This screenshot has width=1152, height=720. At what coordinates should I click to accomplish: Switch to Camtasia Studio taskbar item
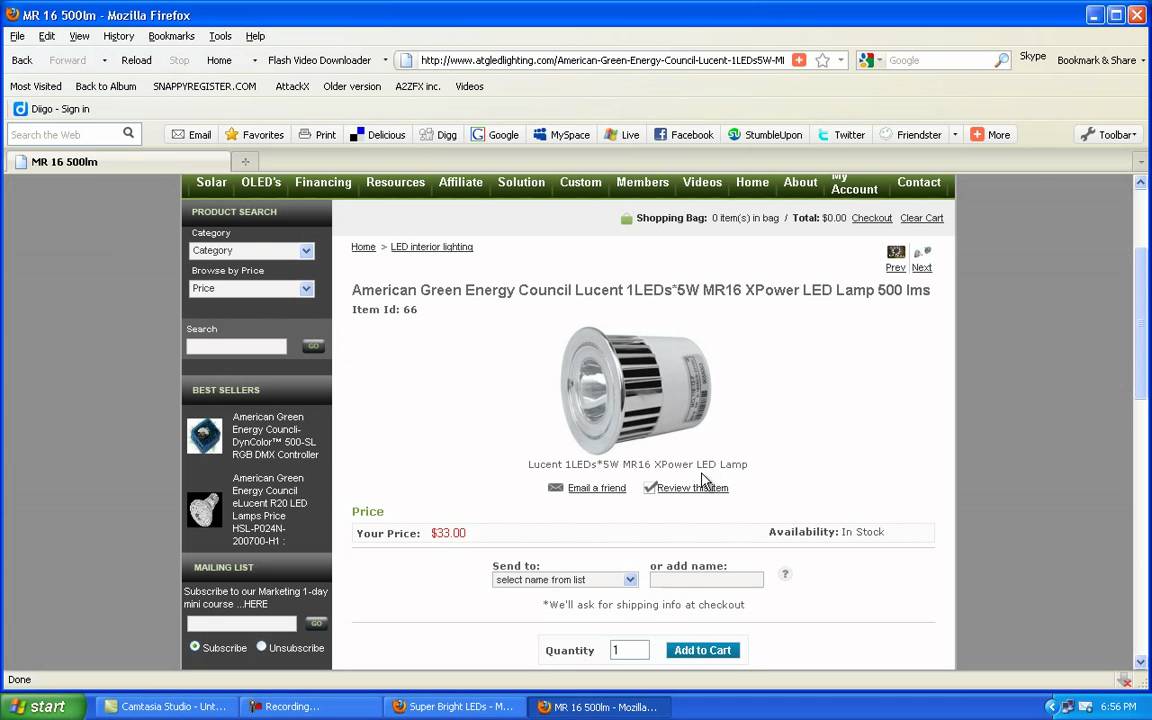166,707
